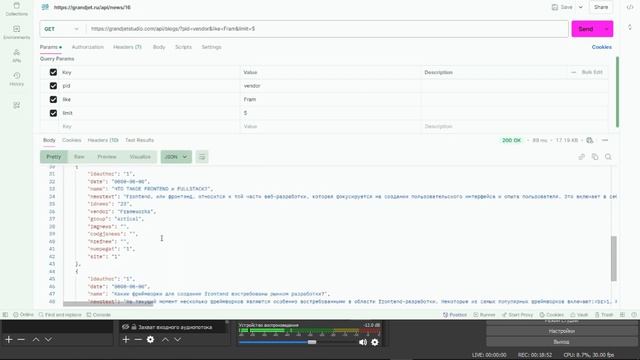640x360 pixels.
Task: Search the response body with magnifier icon
Action: coord(608,157)
